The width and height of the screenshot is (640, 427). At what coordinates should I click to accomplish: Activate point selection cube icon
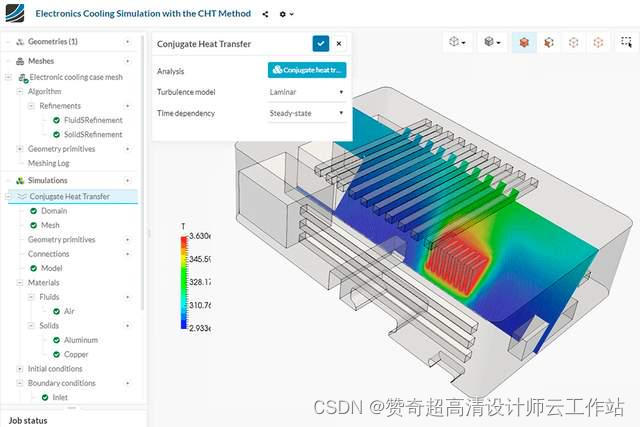(x=598, y=42)
